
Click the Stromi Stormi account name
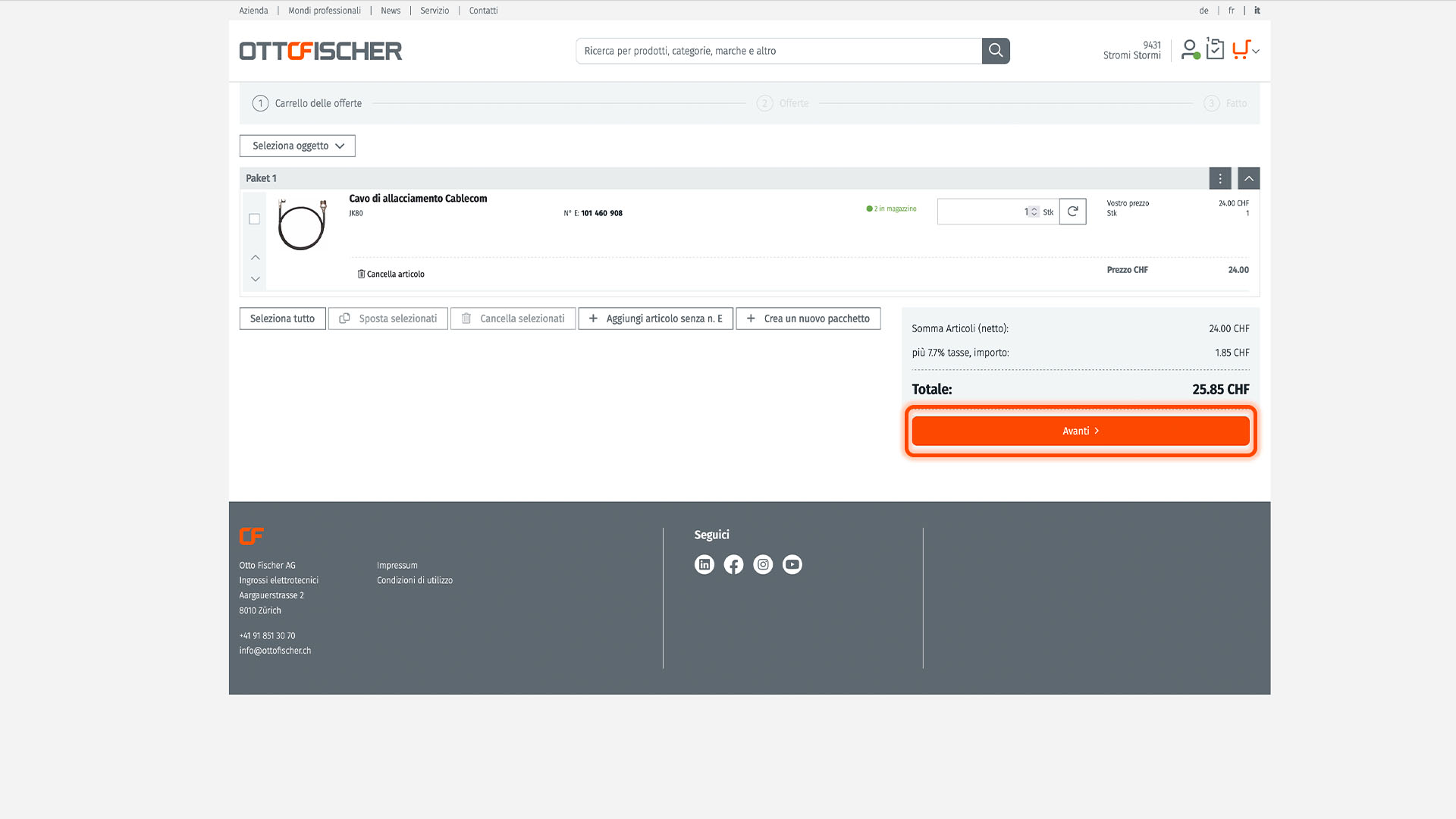pyautogui.click(x=1132, y=55)
